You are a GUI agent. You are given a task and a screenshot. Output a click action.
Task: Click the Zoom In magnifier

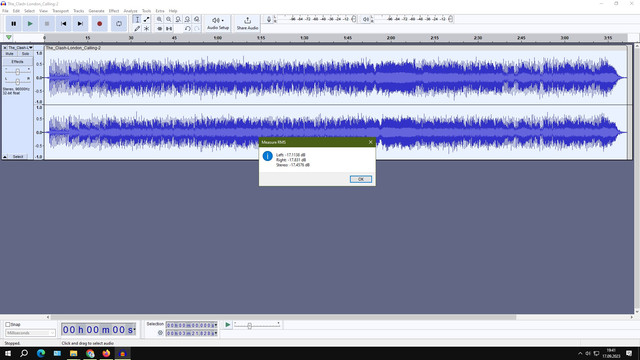pyautogui.click(x=159, y=19)
